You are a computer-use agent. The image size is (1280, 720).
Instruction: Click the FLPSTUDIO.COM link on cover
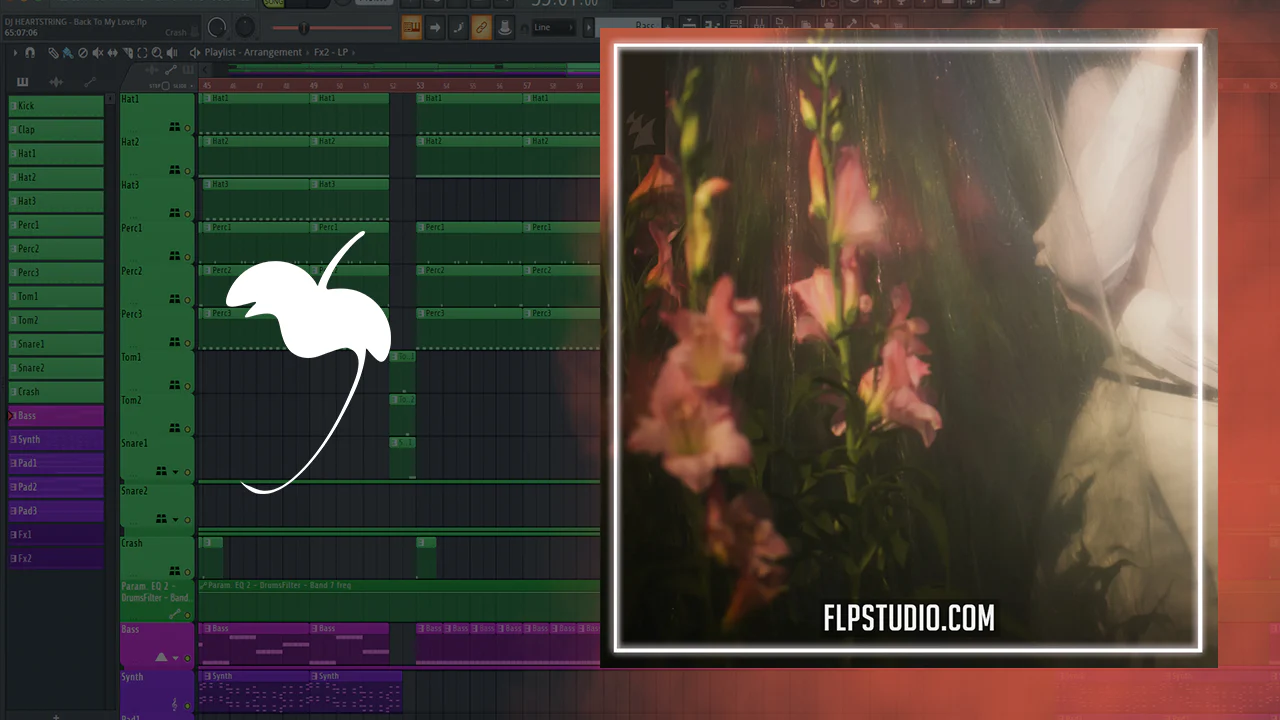pos(909,619)
